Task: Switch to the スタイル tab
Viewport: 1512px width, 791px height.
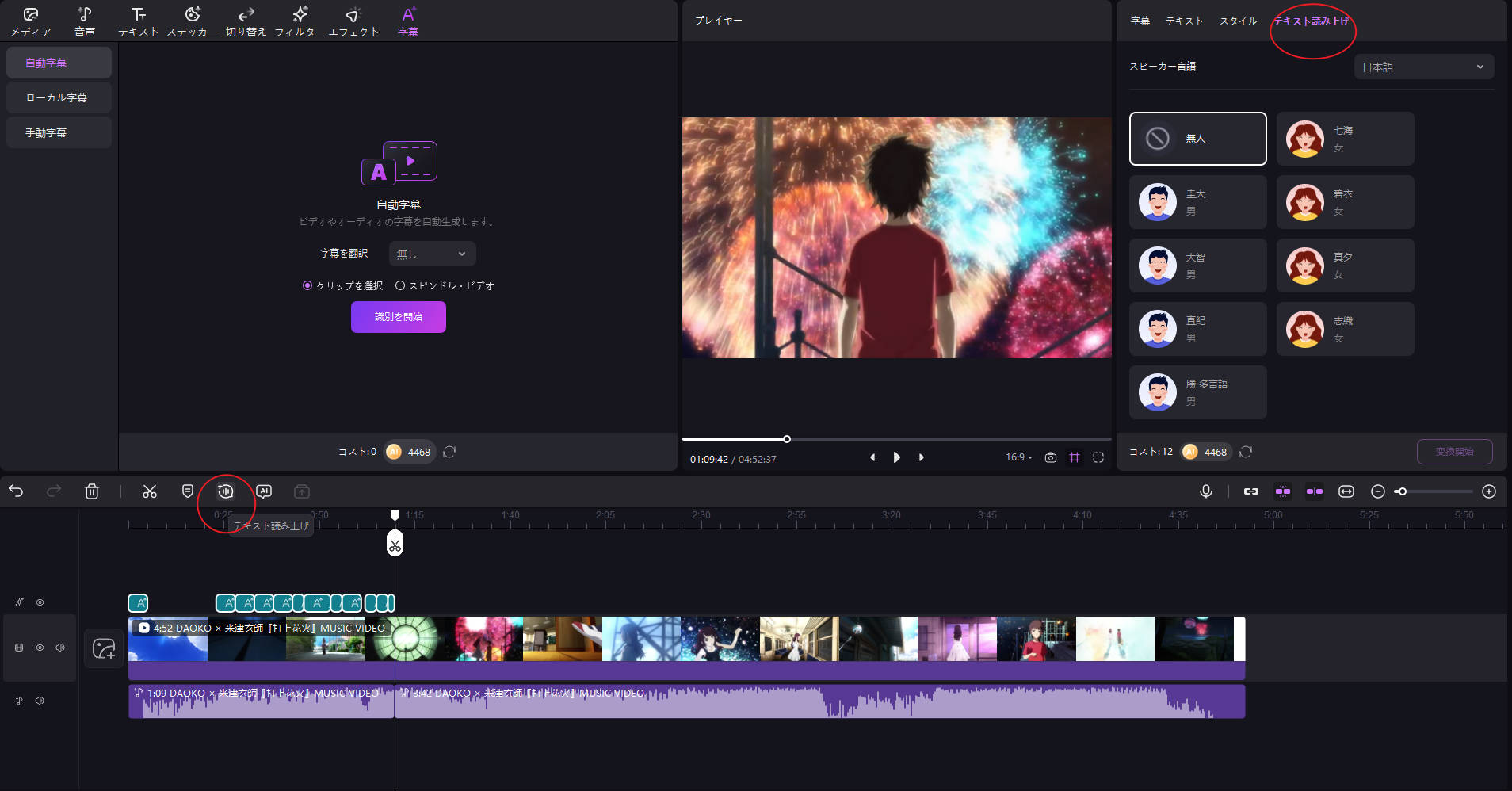Action: pyautogui.click(x=1238, y=21)
